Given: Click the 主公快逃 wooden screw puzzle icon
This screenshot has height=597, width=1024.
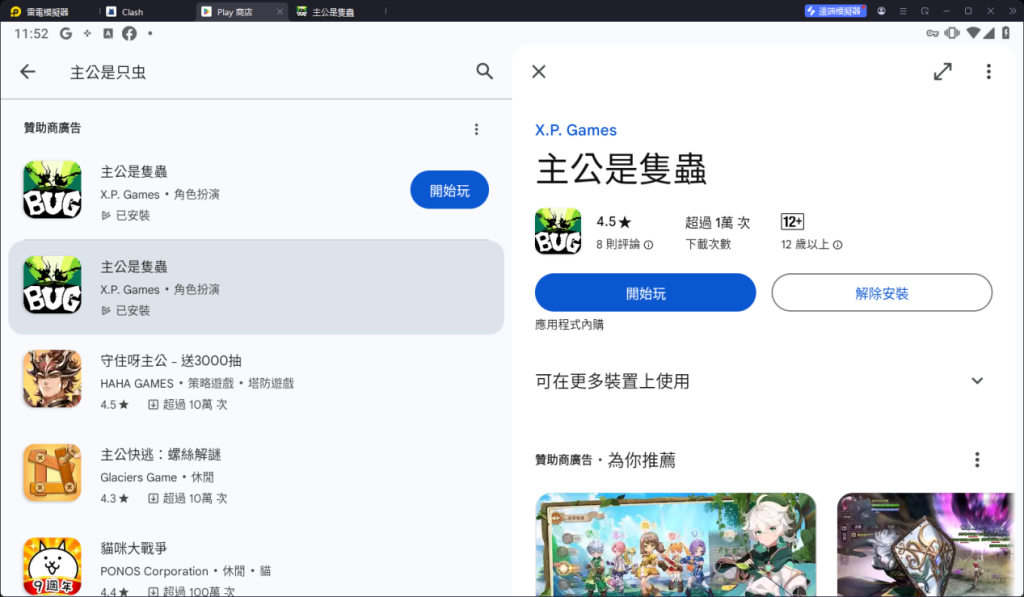Looking at the screenshot, I should pyautogui.click(x=52, y=473).
